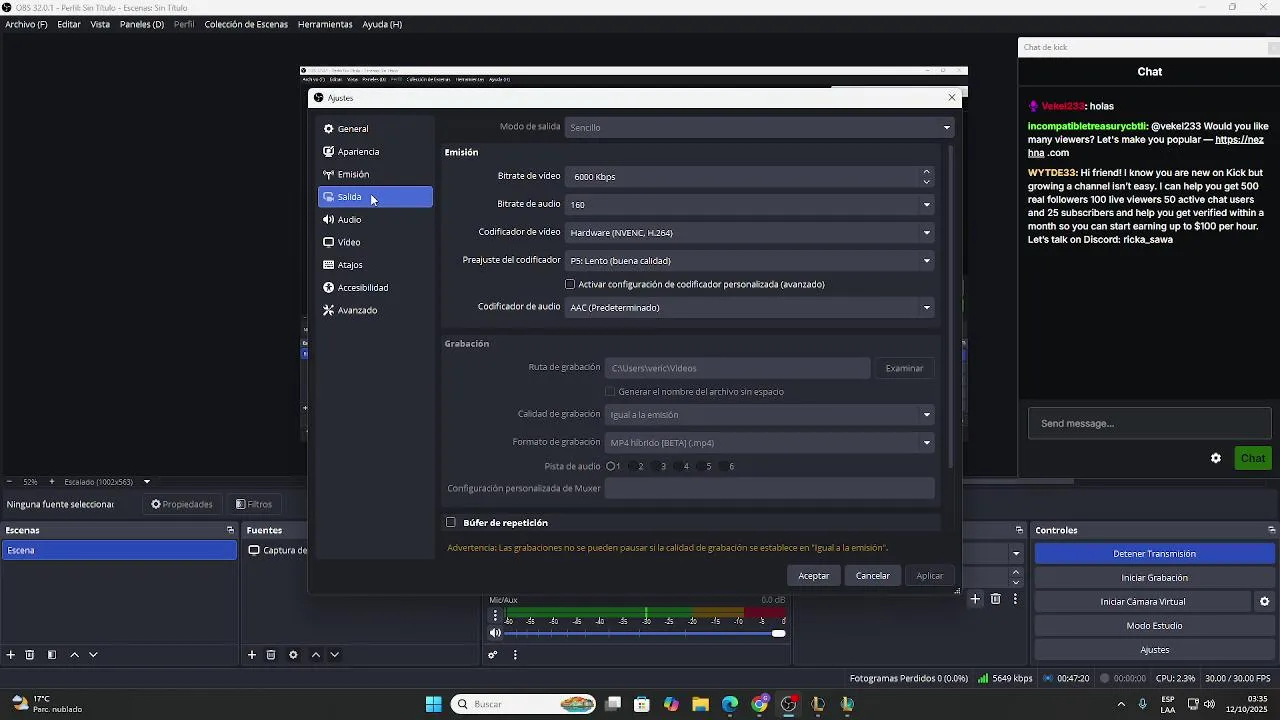Image resolution: width=1280 pixels, height=720 pixels.
Task: Select audio track 5 option
Action: (x=705, y=466)
